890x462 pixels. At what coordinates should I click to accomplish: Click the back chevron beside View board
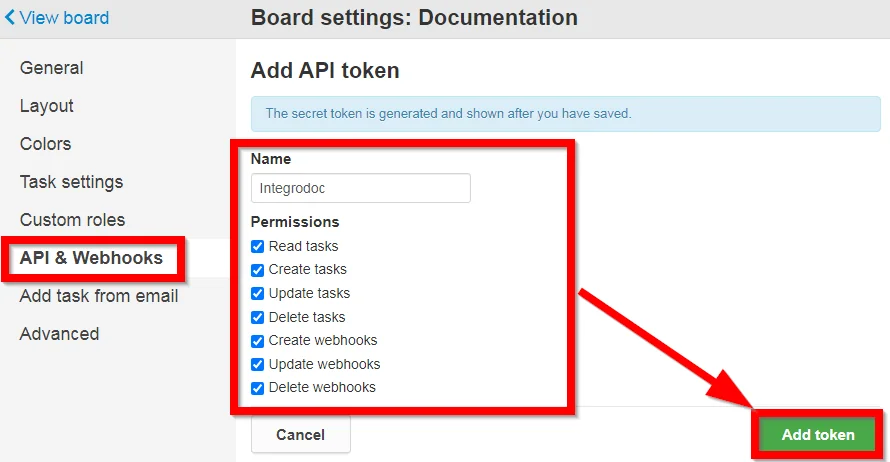tap(10, 18)
